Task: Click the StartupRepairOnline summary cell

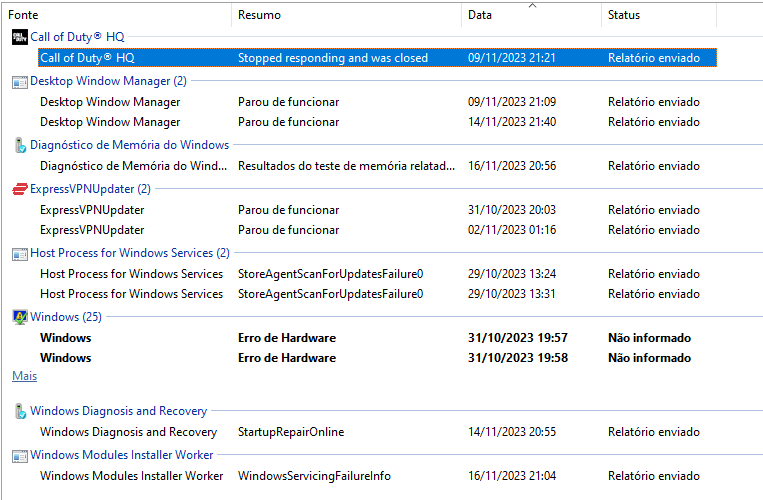Action: (x=291, y=432)
